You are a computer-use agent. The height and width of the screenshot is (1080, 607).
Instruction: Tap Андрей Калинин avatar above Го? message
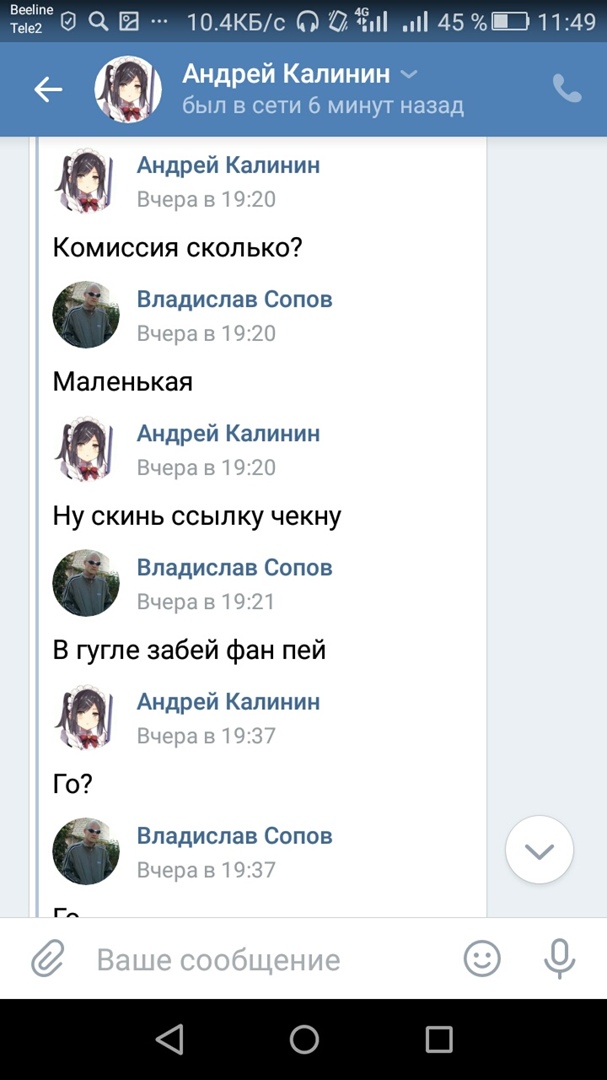86,716
